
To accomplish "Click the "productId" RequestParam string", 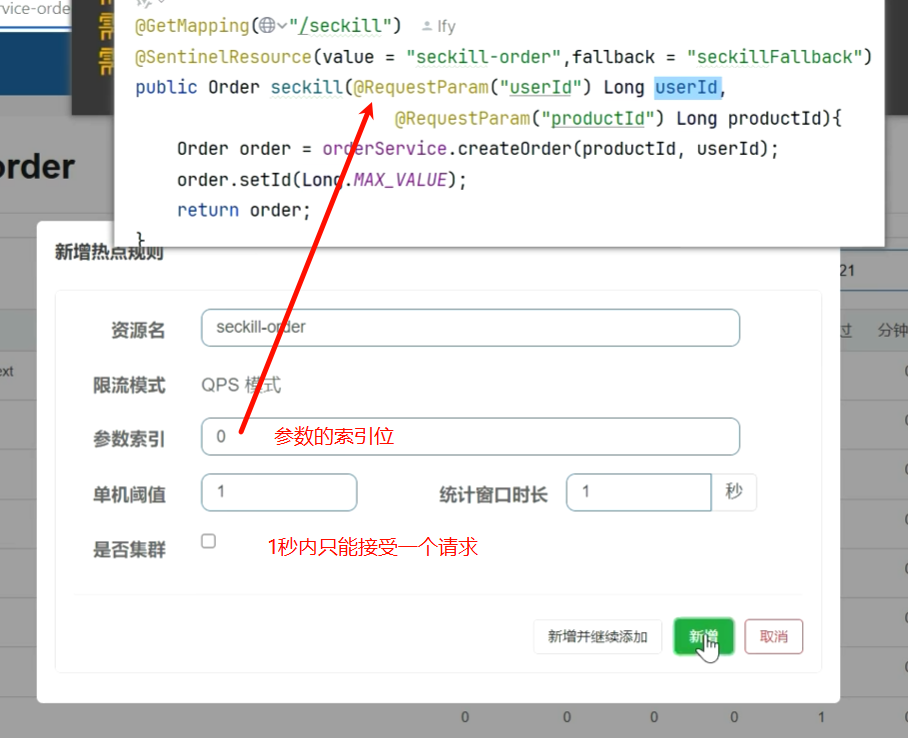I will pos(598,118).
